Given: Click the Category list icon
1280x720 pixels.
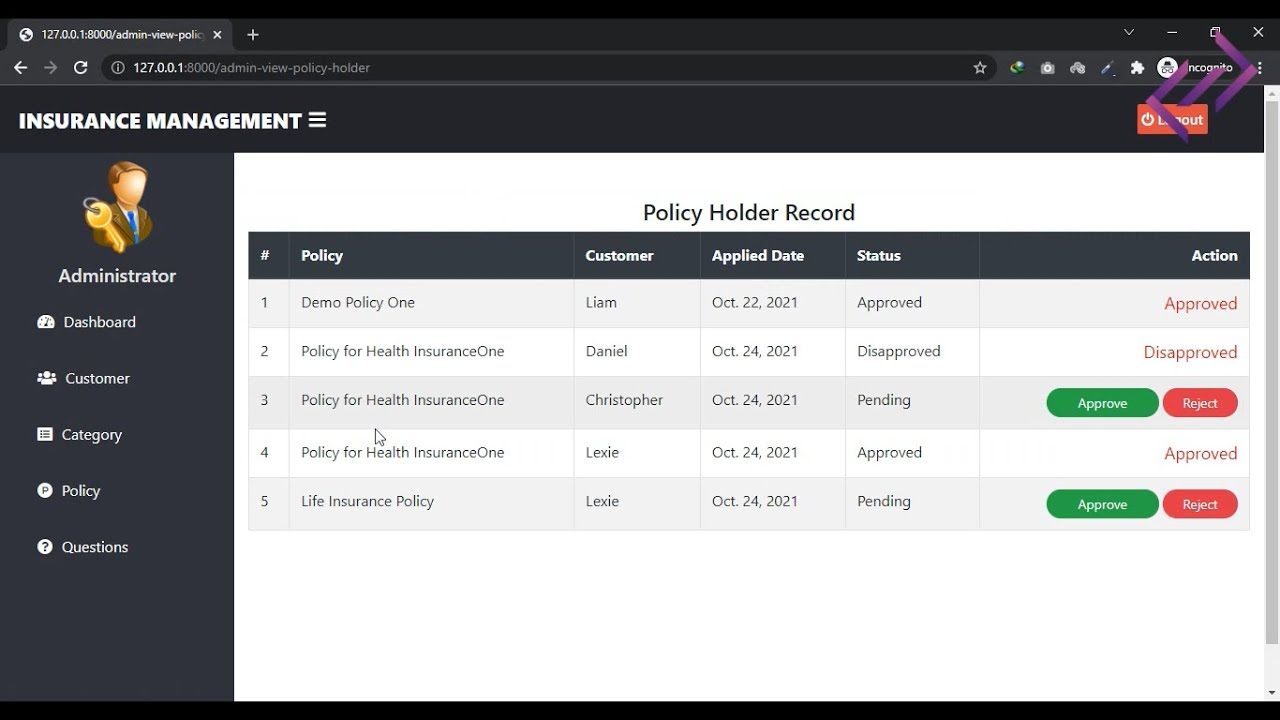Looking at the screenshot, I should [x=45, y=434].
